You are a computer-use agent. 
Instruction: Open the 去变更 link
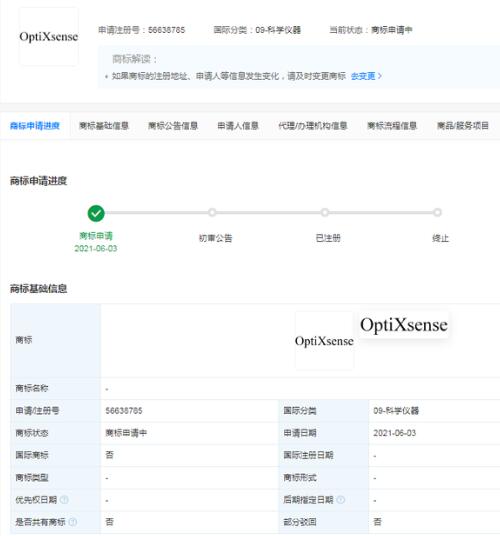[x=363, y=76]
